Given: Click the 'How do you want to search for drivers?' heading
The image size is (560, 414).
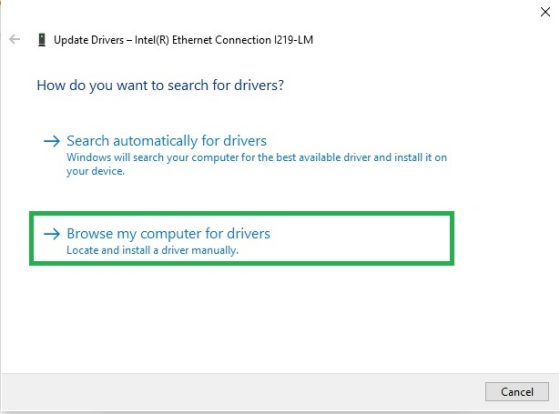Looking at the screenshot, I should click(x=160, y=85).
